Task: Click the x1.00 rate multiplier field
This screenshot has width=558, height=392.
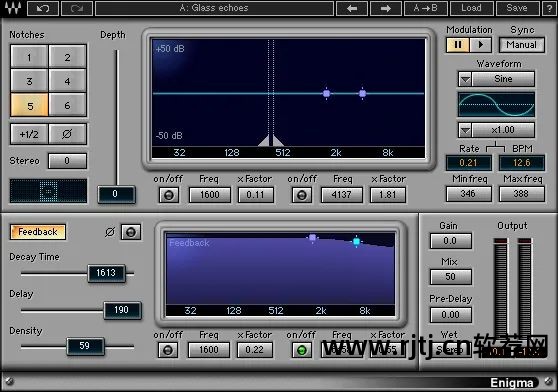Action: tap(503, 130)
